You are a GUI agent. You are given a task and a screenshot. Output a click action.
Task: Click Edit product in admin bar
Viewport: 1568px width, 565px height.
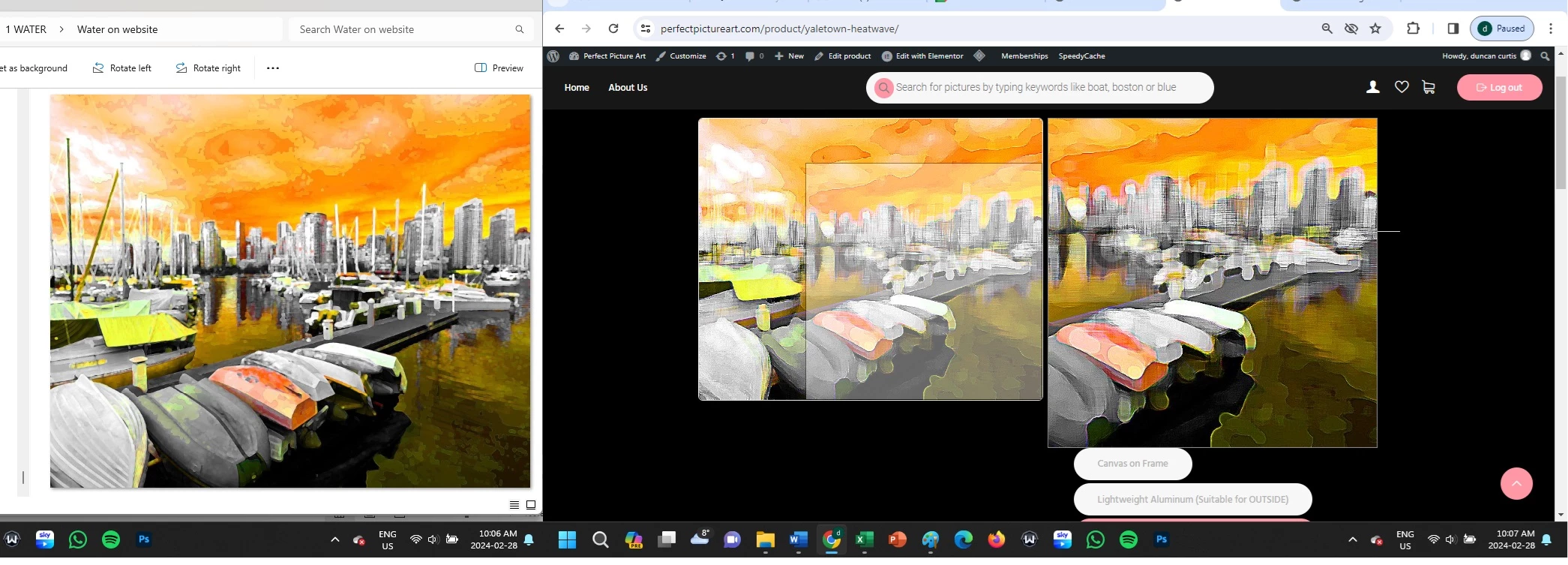pos(843,56)
